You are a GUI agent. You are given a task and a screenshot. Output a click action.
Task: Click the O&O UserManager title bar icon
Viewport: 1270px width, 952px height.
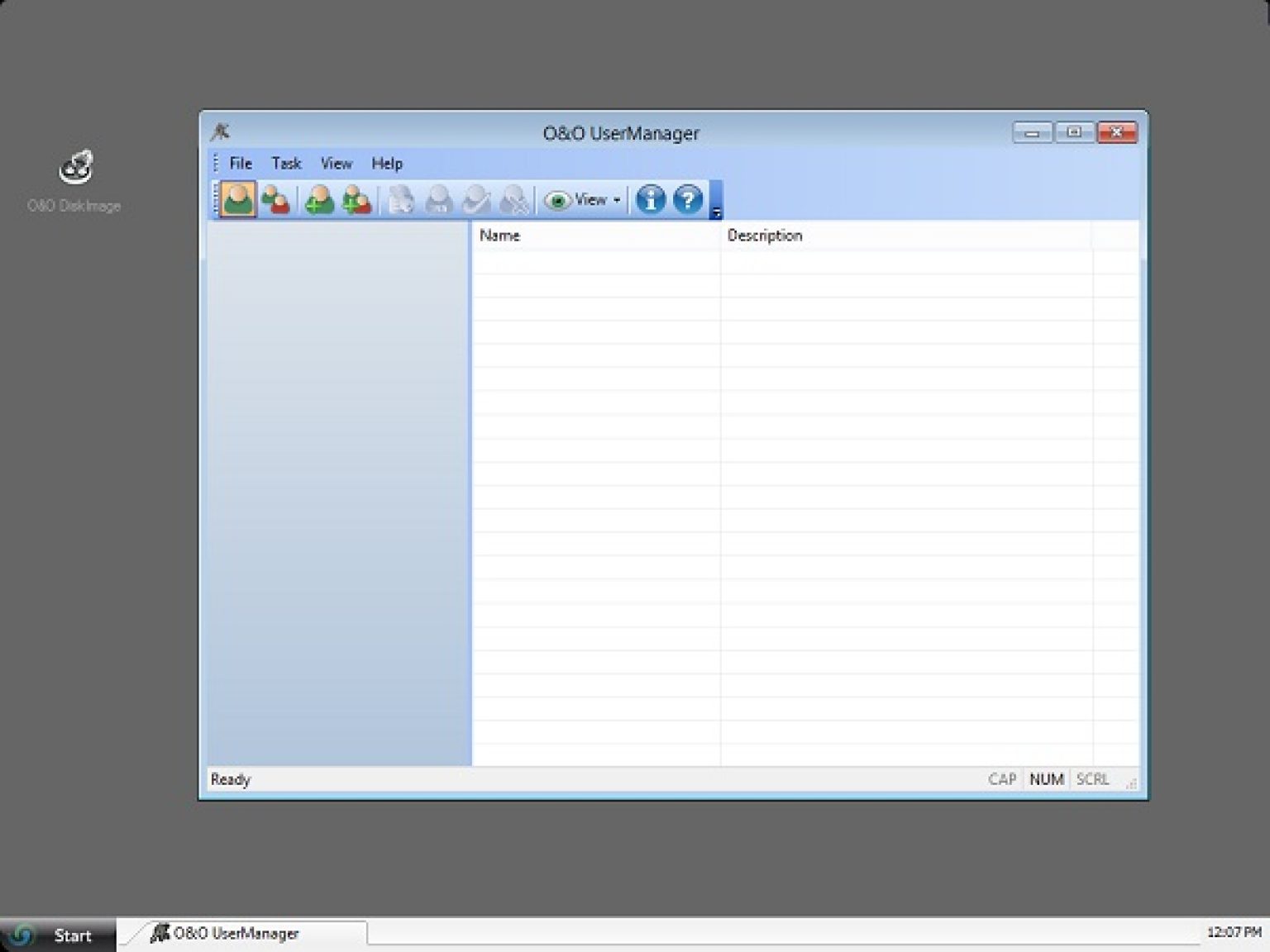click(x=221, y=132)
